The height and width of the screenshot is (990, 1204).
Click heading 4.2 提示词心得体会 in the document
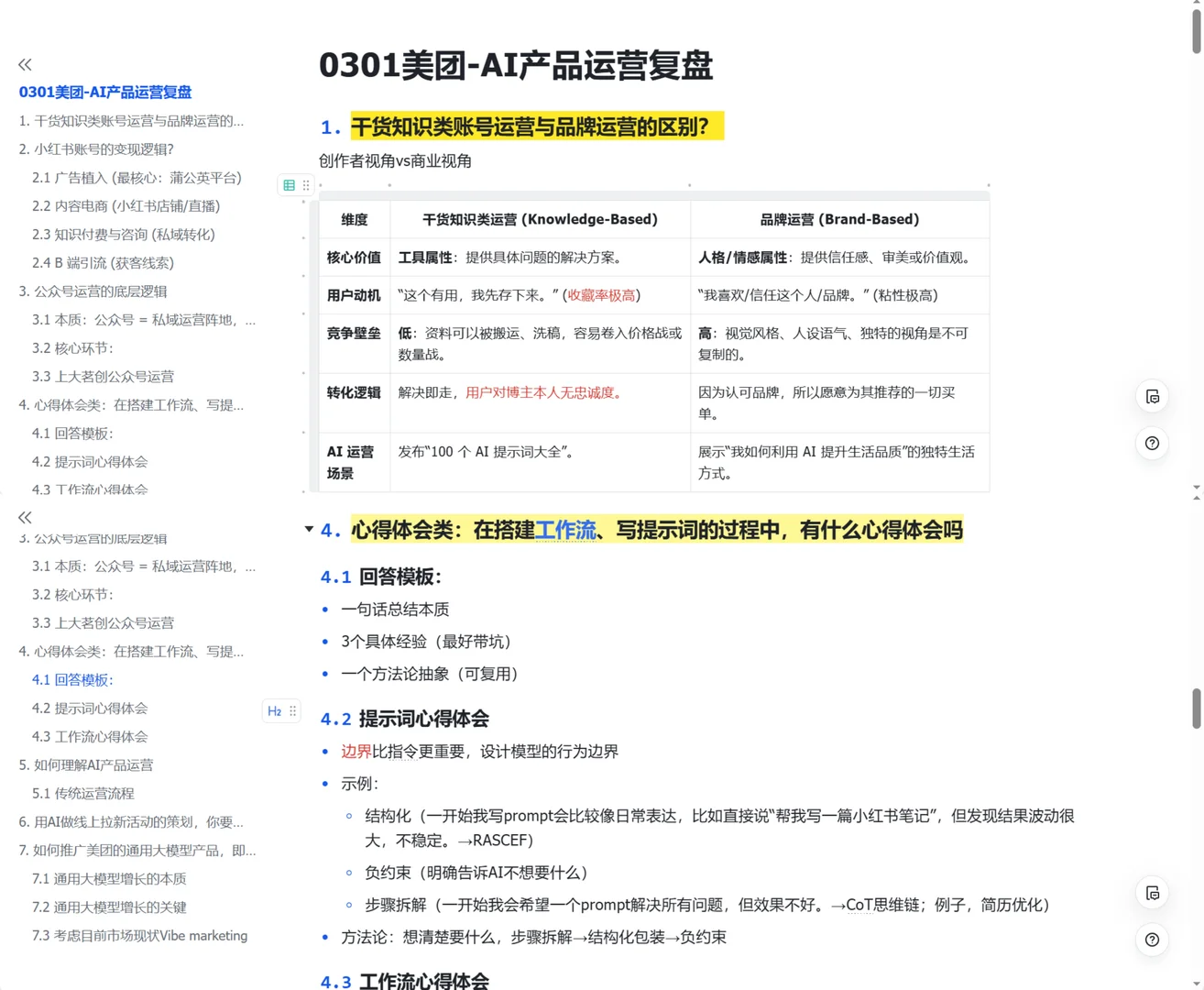click(404, 719)
